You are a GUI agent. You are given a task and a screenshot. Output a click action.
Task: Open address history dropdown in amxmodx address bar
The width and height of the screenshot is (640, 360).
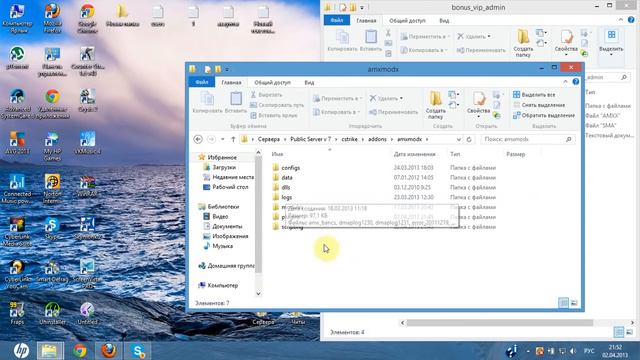(x=458, y=139)
